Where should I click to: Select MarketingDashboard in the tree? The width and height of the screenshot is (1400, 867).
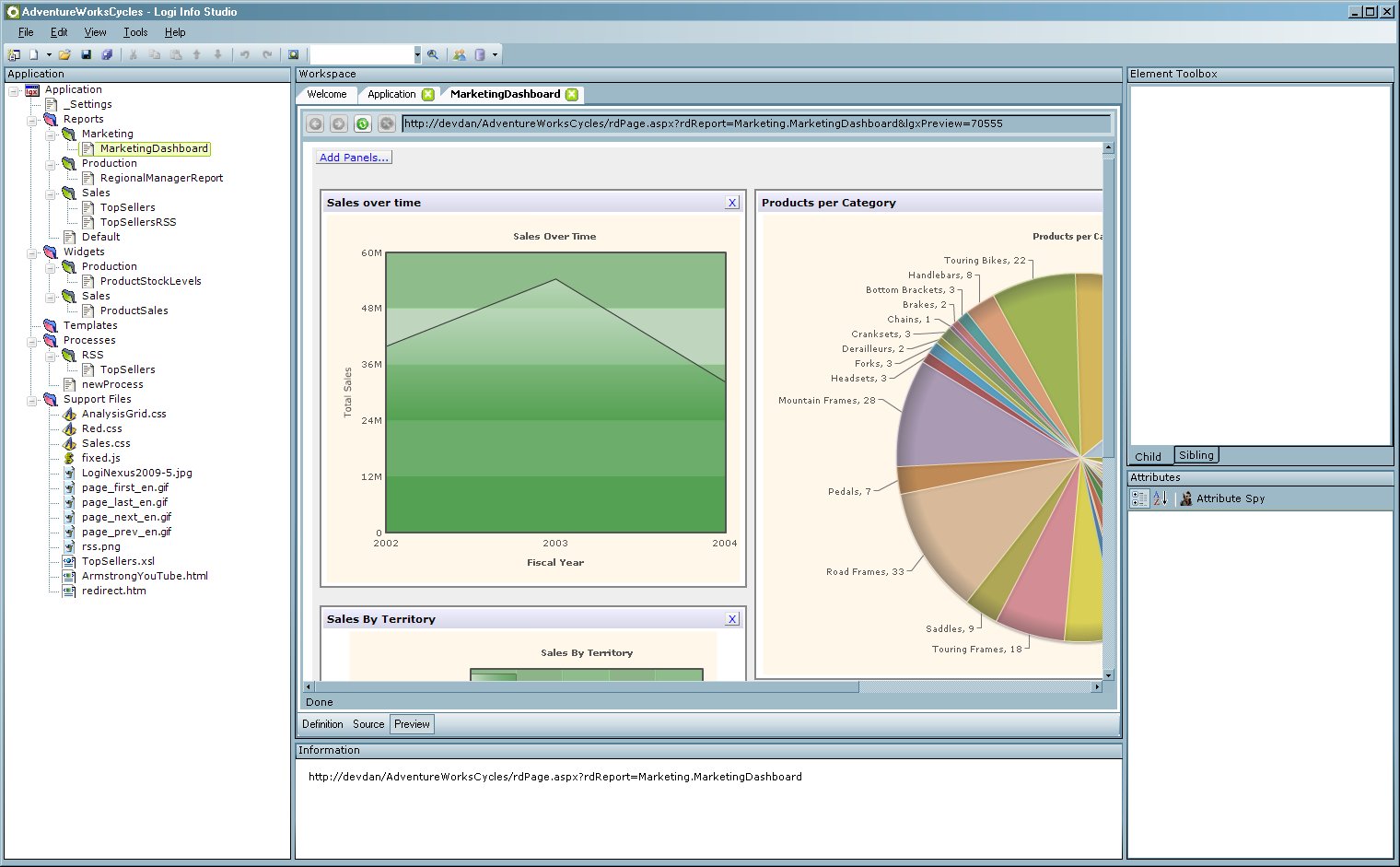[x=154, y=148]
